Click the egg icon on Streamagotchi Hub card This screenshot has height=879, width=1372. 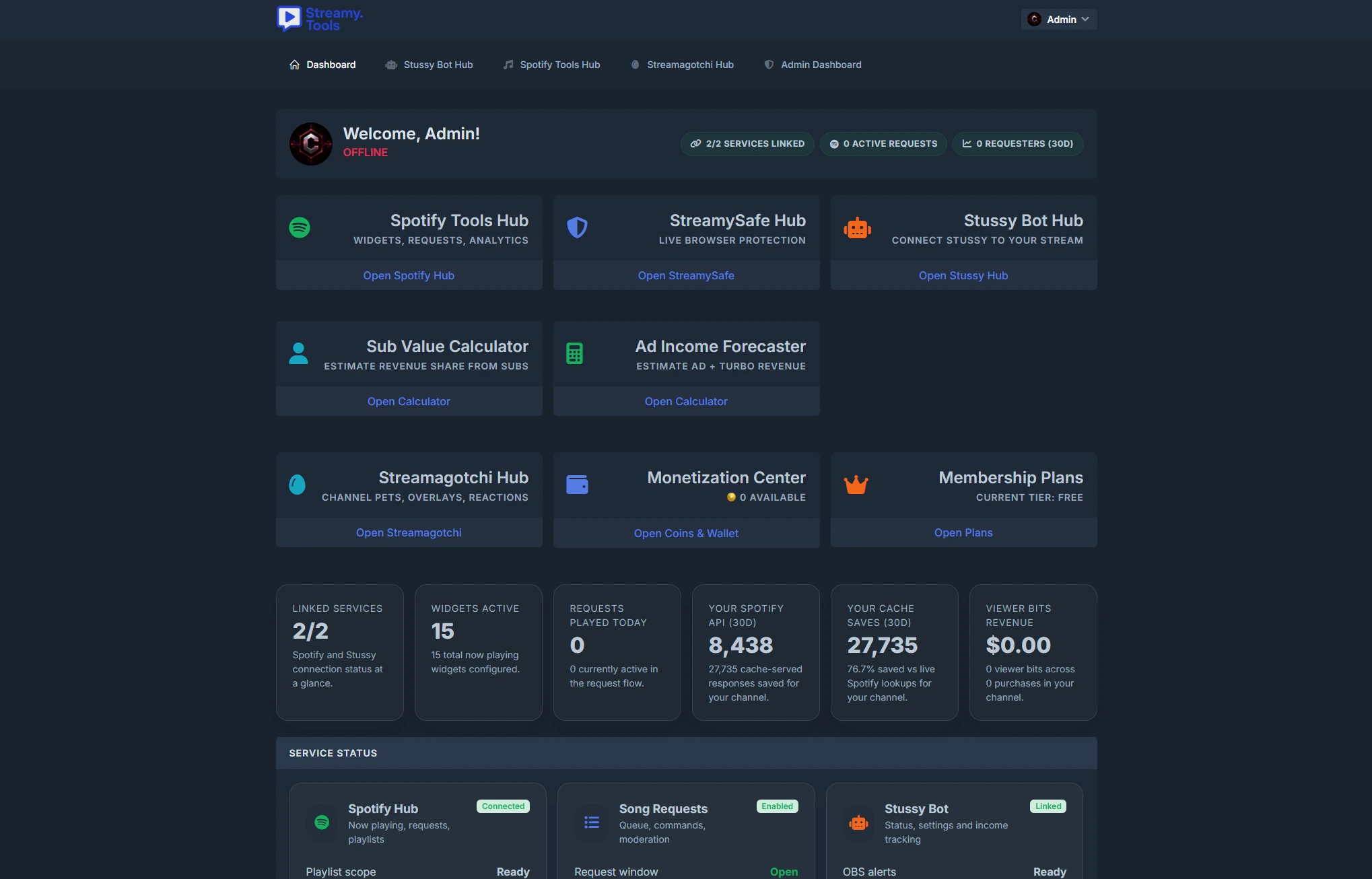(x=297, y=485)
